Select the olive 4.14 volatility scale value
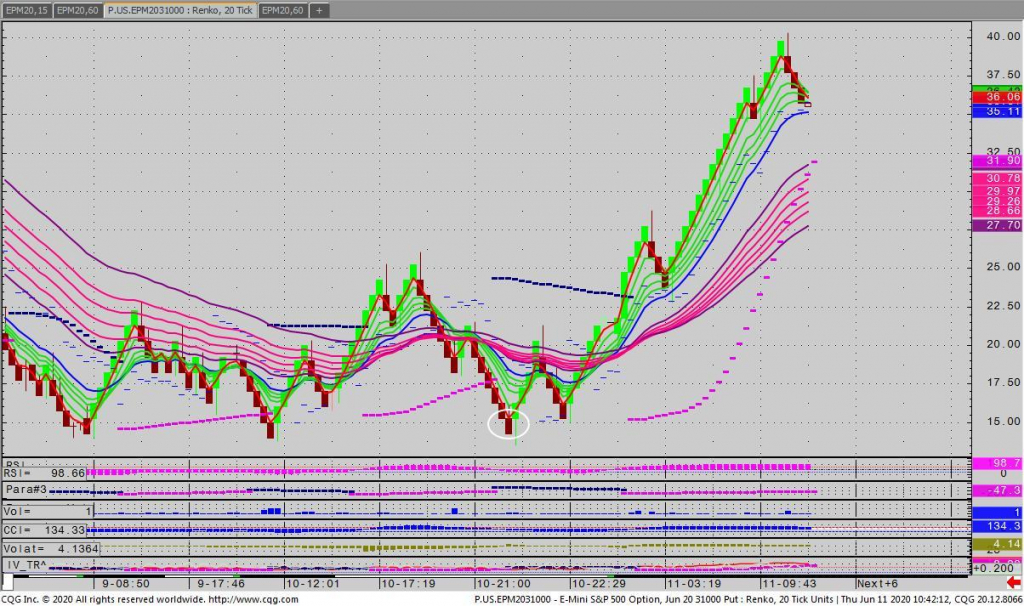The width and height of the screenshot is (1024, 606). pyautogui.click(x=997, y=543)
